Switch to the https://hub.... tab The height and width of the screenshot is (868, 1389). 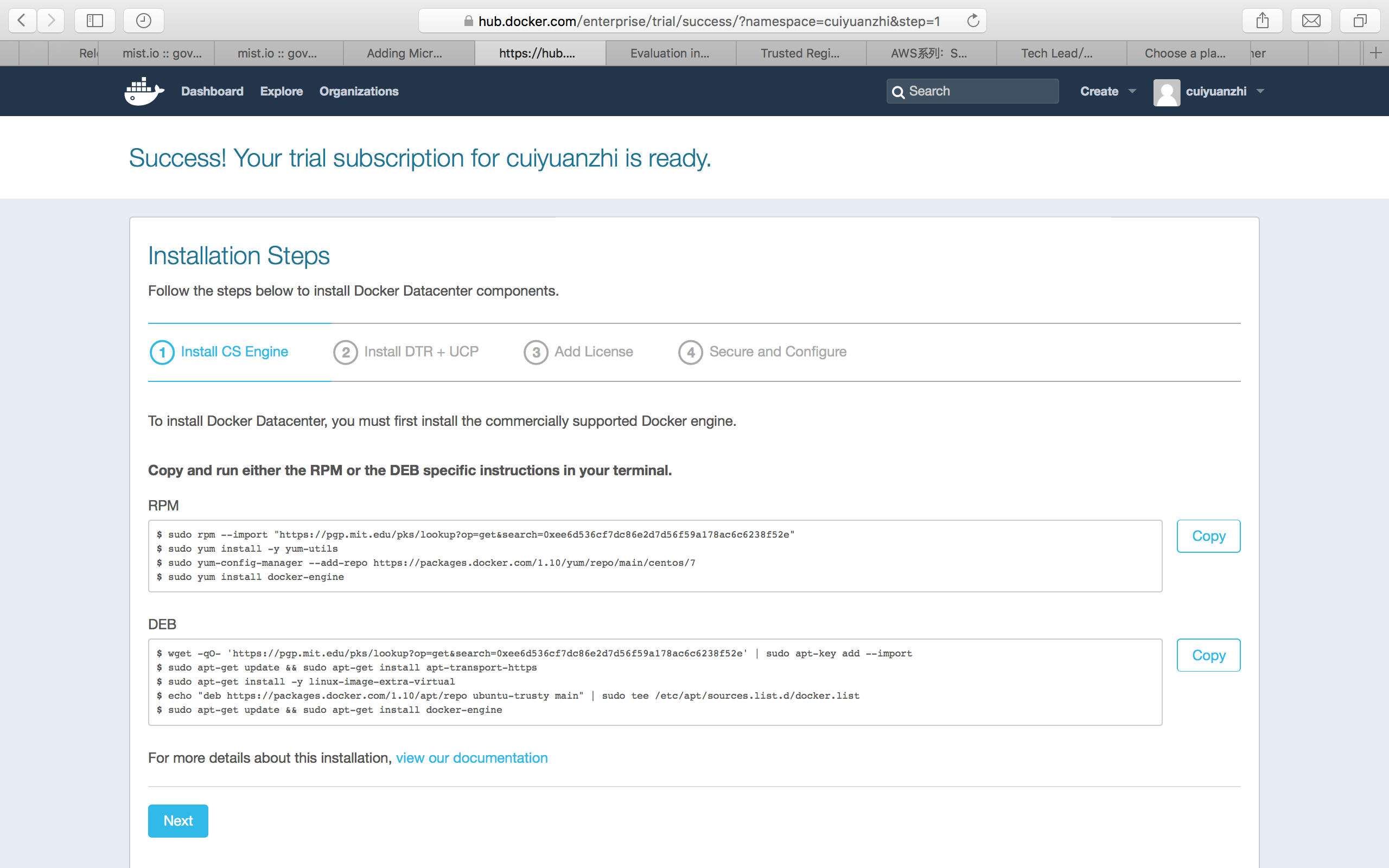539,53
